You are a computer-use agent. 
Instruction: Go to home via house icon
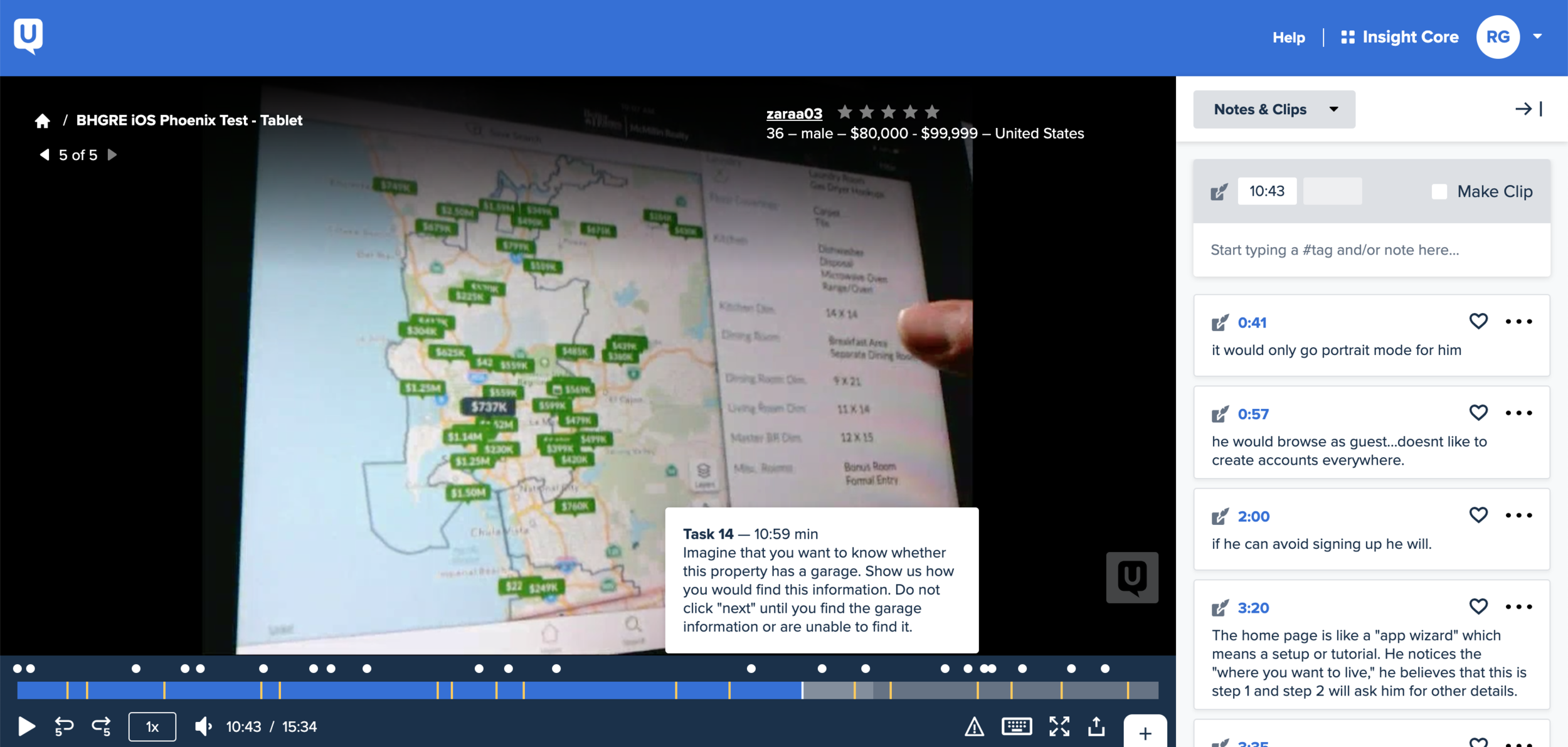pos(42,120)
